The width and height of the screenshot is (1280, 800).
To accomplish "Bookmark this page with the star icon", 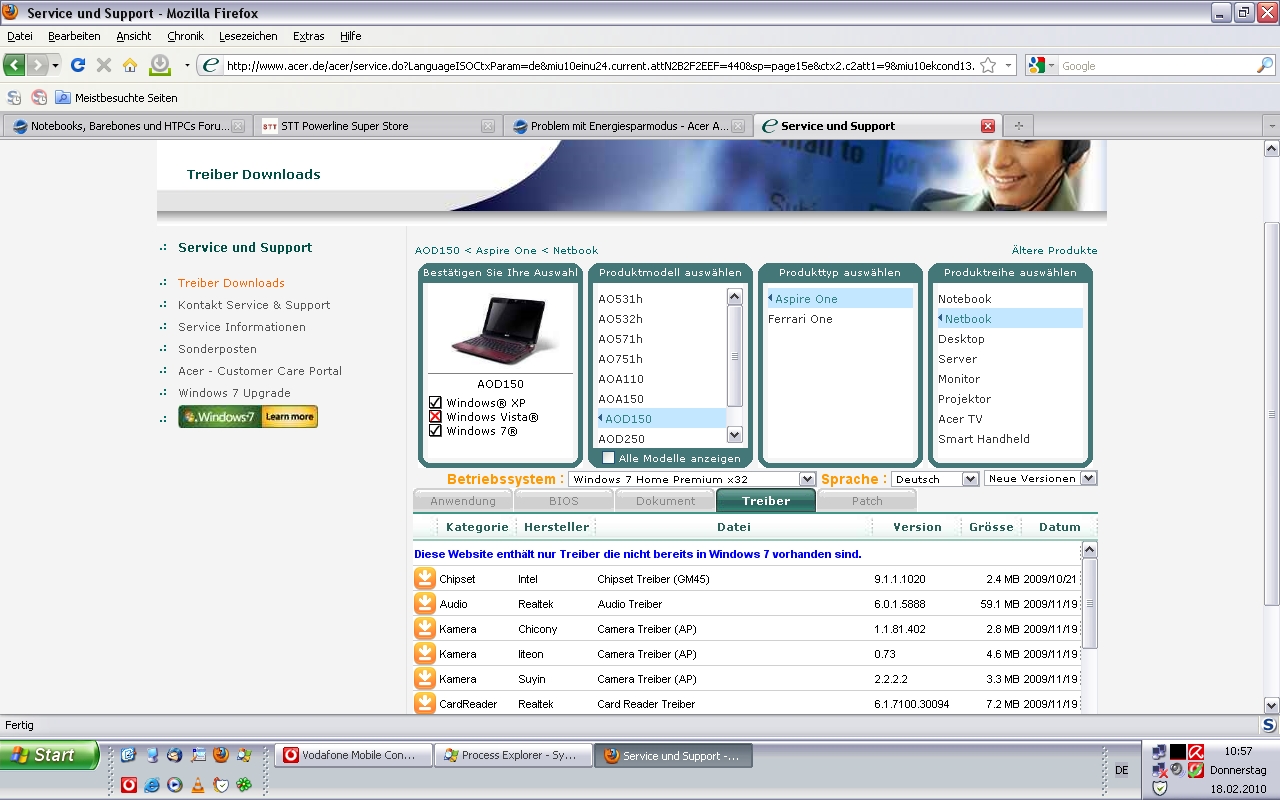I will tap(988, 66).
